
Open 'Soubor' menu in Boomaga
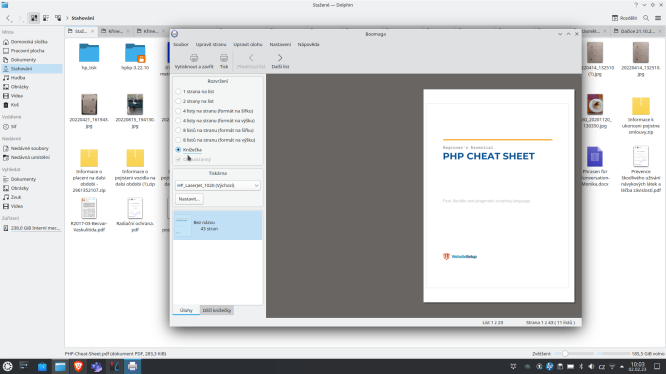pos(181,44)
